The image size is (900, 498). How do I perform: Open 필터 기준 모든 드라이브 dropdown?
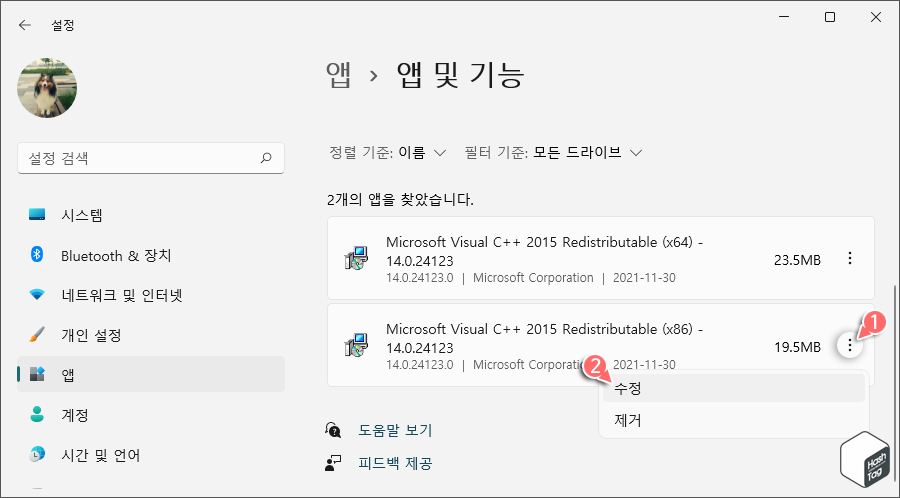(x=553, y=153)
